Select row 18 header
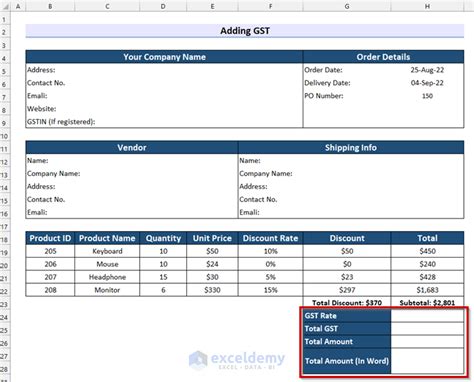The height and width of the screenshot is (382, 474). coord(5,239)
